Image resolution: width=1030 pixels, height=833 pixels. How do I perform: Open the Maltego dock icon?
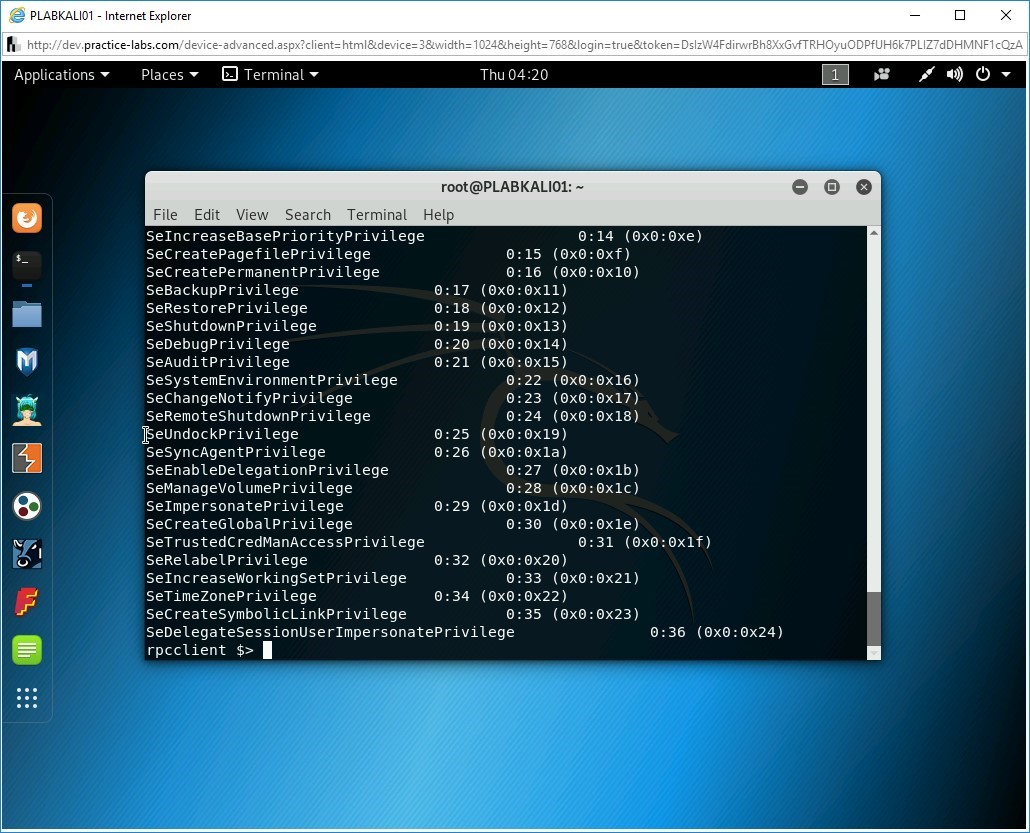point(27,506)
